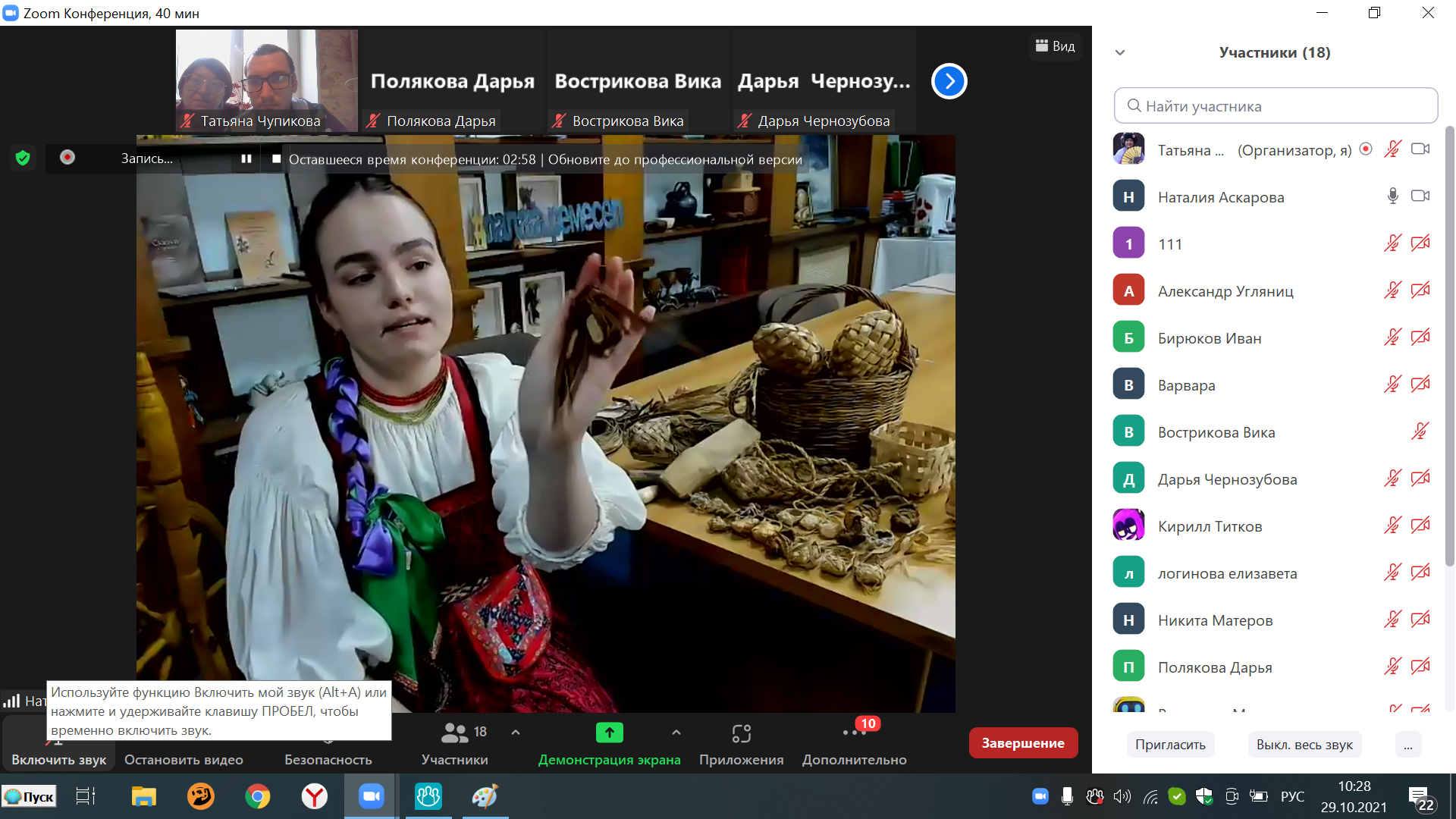This screenshot has width=1456, height=819.
Task: Open Paint from the taskbar
Action: [x=485, y=796]
